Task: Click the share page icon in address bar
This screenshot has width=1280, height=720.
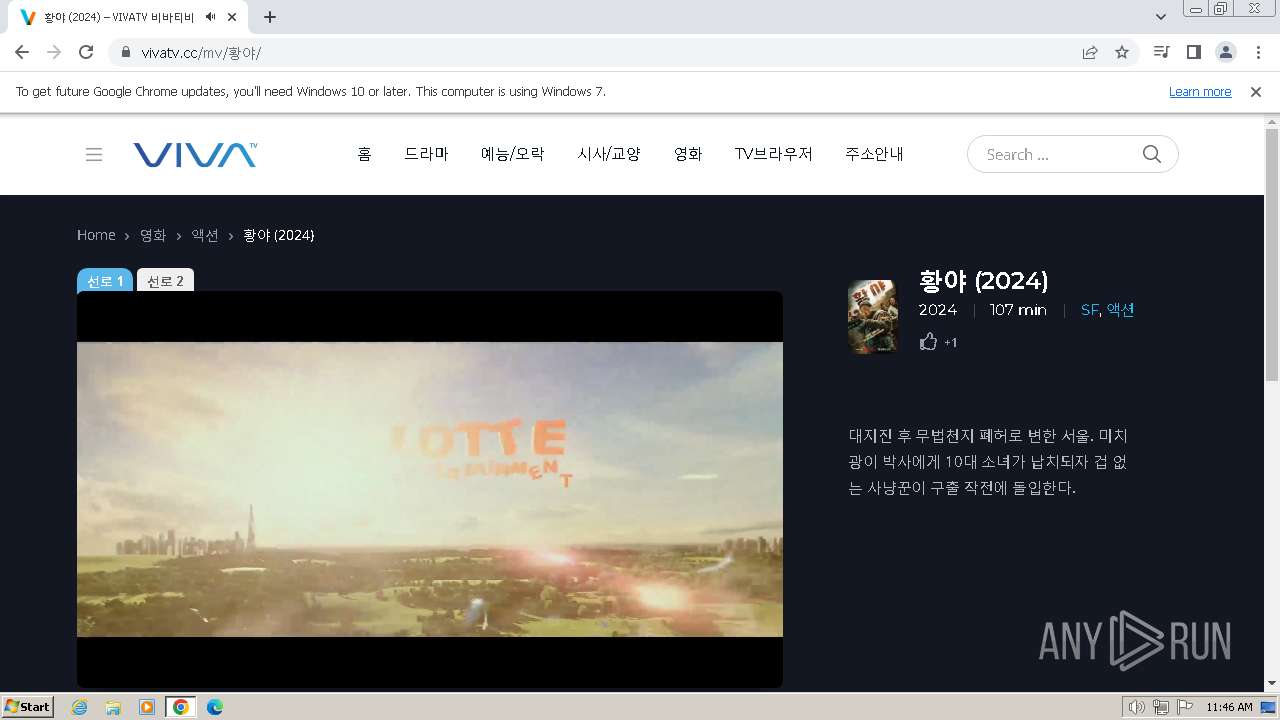Action: coord(1090,52)
